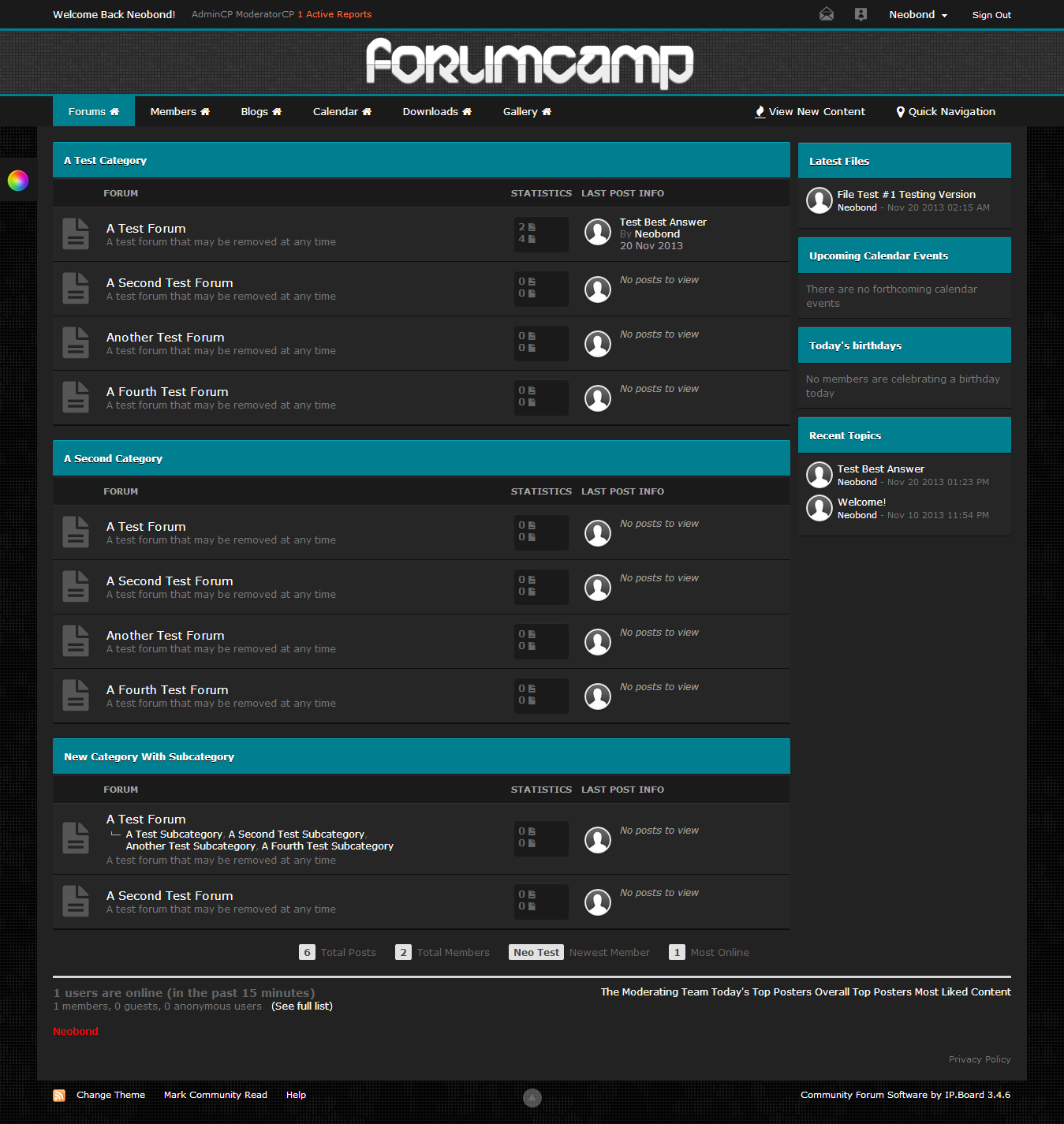Open the 1 Active Reports link
This screenshot has height=1124, width=1064.
pyautogui.click(x=334, y=14)
